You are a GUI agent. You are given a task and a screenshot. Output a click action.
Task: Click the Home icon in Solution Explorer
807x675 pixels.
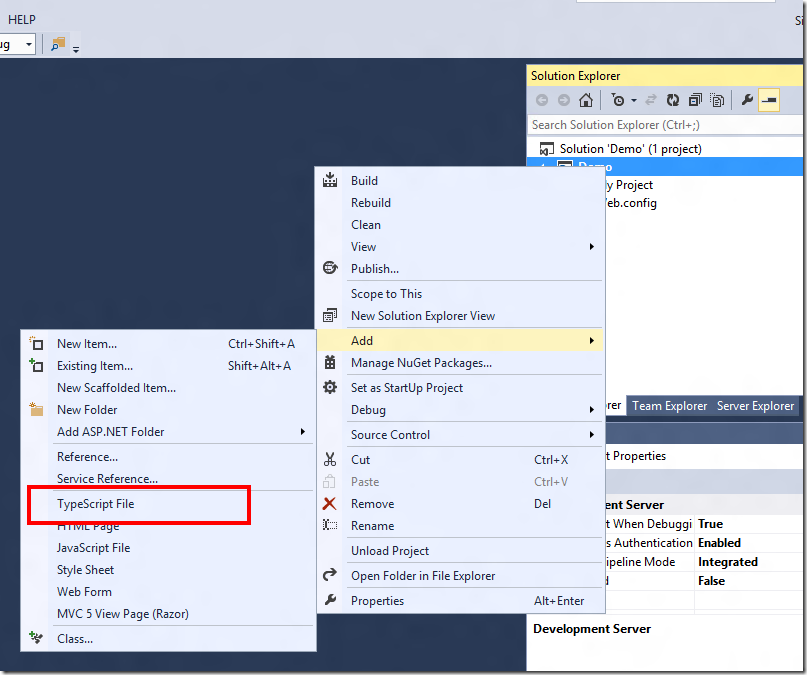point(587,100)
